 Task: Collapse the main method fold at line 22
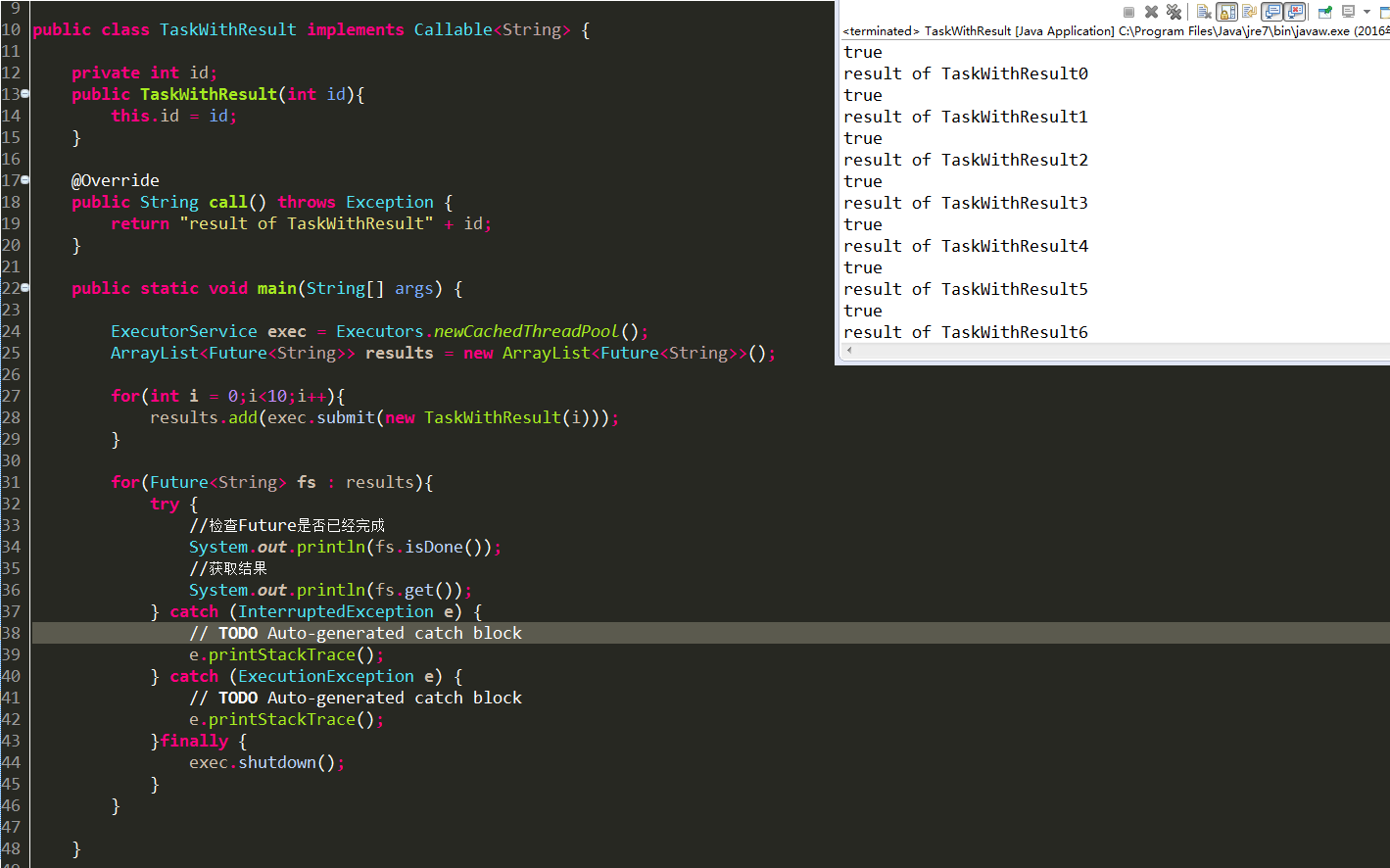[x=24, y=288]
